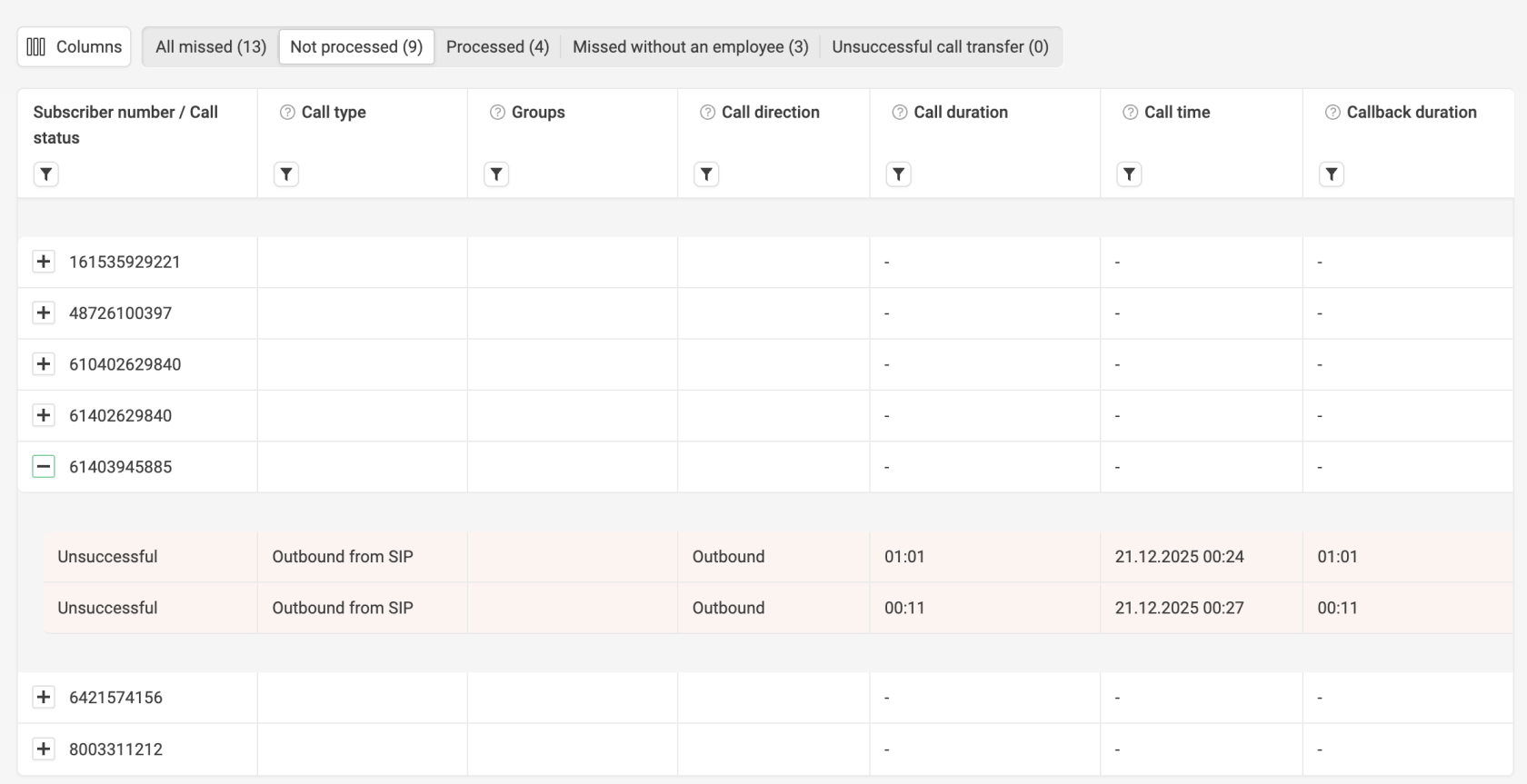
Task: Open the Call direction filter icon
Action: 706,174
